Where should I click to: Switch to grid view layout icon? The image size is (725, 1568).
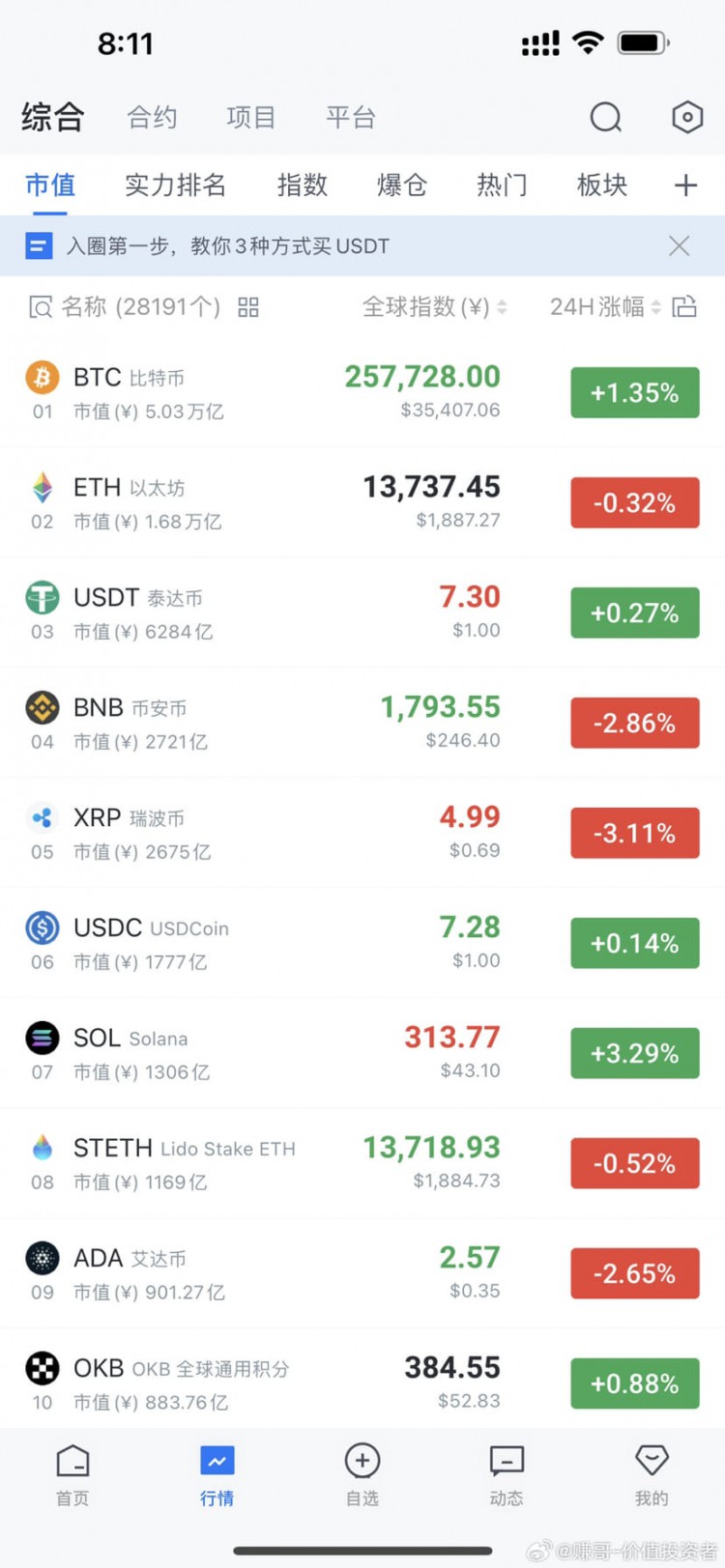[x=248, y=307]
